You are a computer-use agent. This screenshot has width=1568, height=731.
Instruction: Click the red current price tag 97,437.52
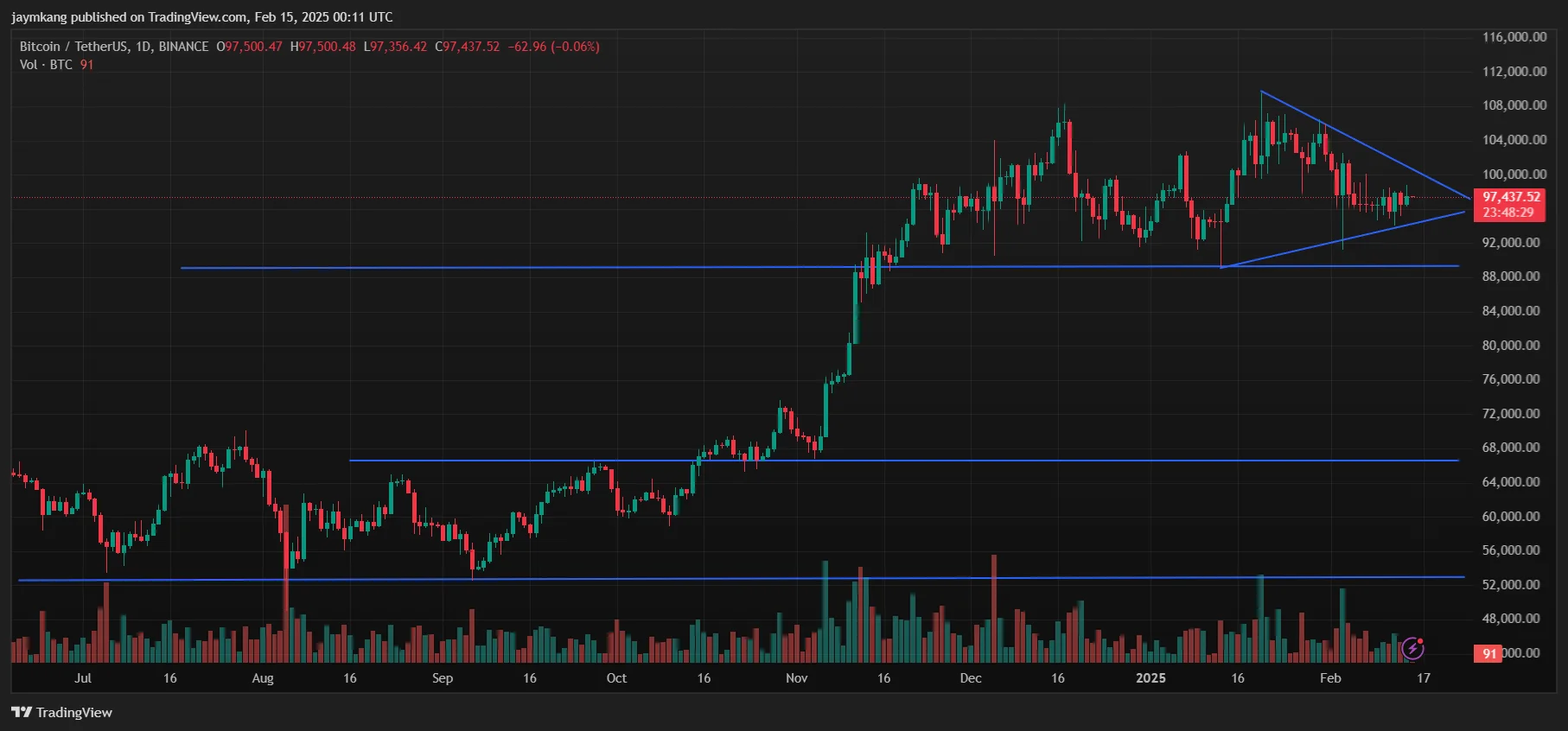click(x=1511, y=197)
